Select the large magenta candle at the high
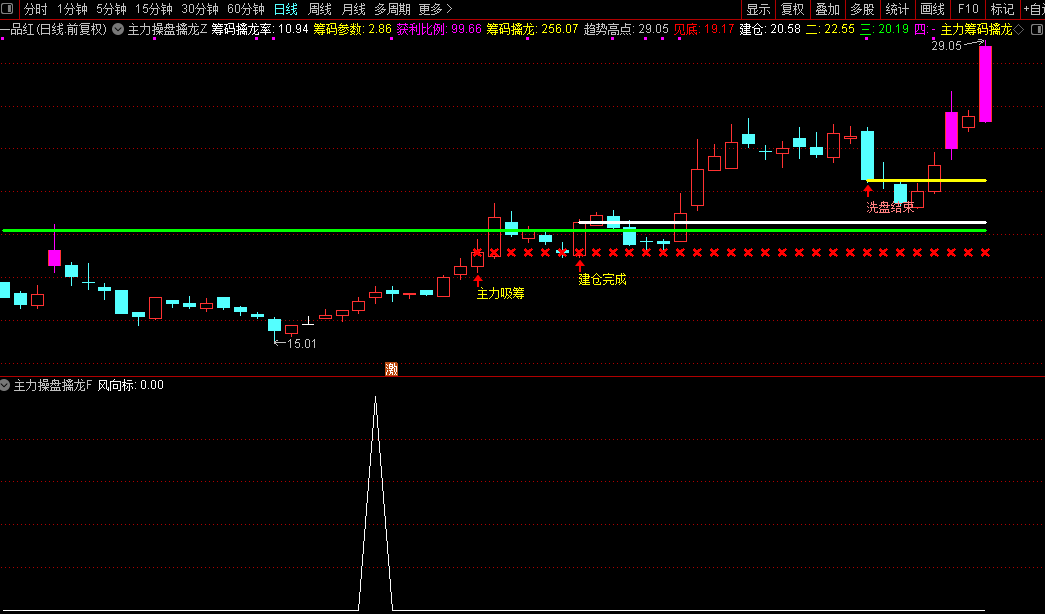The width and height of the screenshot is (1045, 614). tap(985, 84)
